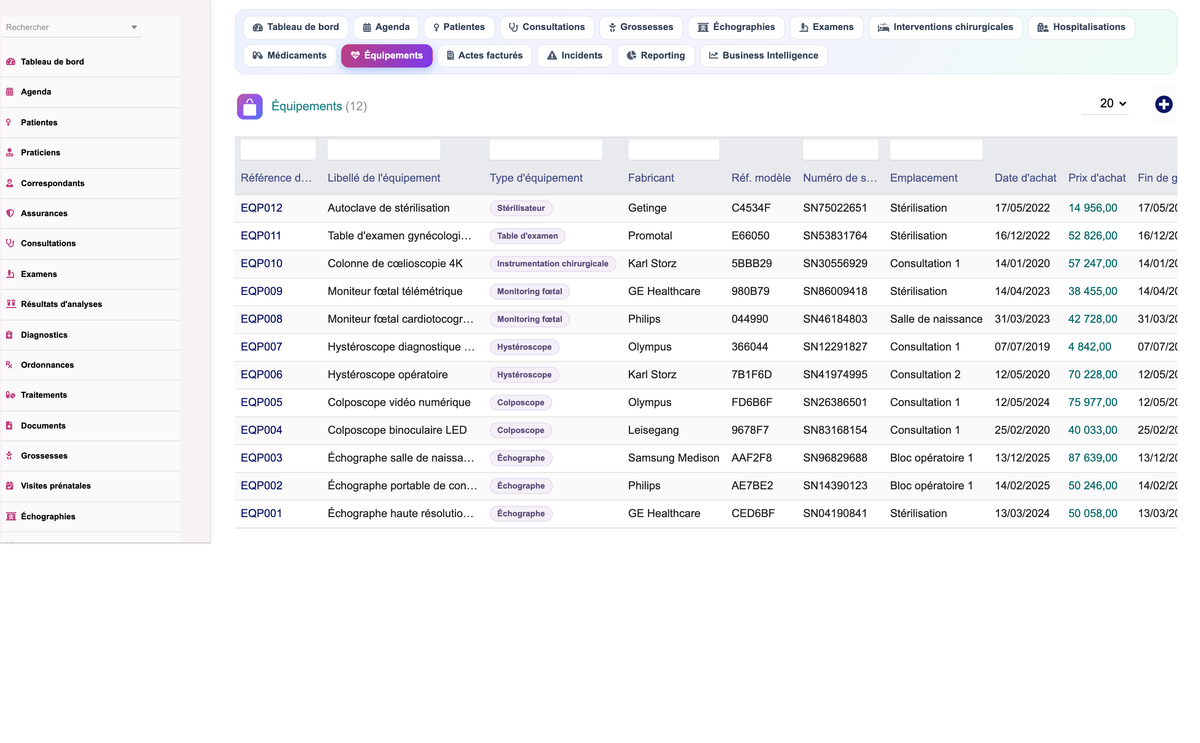Sort by Type d'équipement column header

click(536, 178)
